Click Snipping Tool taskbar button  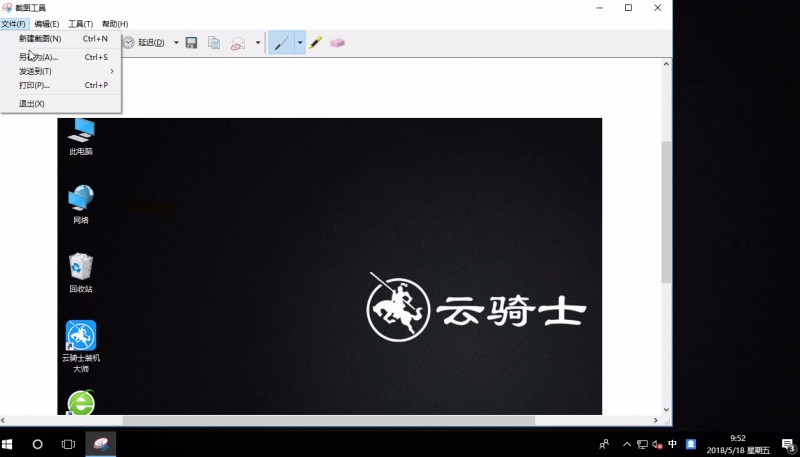(101, 444)
